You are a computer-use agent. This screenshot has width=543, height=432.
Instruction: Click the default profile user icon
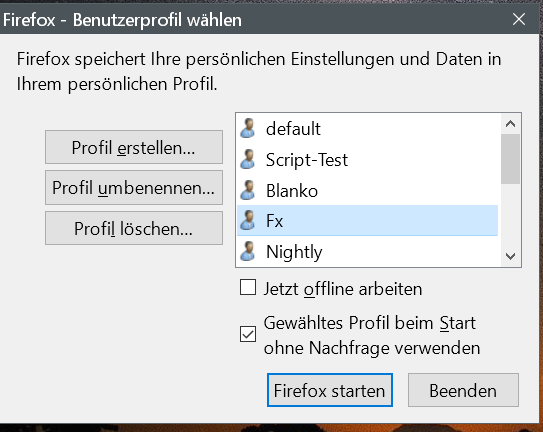click(248, 128)
